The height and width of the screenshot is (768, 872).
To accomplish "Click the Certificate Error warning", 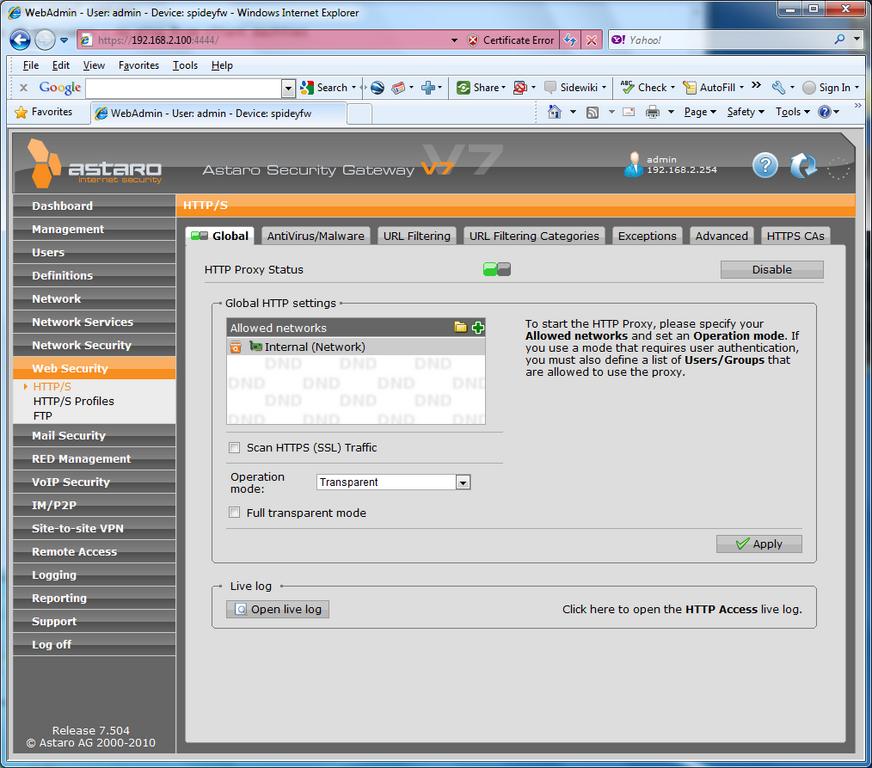I will (511, 40).
